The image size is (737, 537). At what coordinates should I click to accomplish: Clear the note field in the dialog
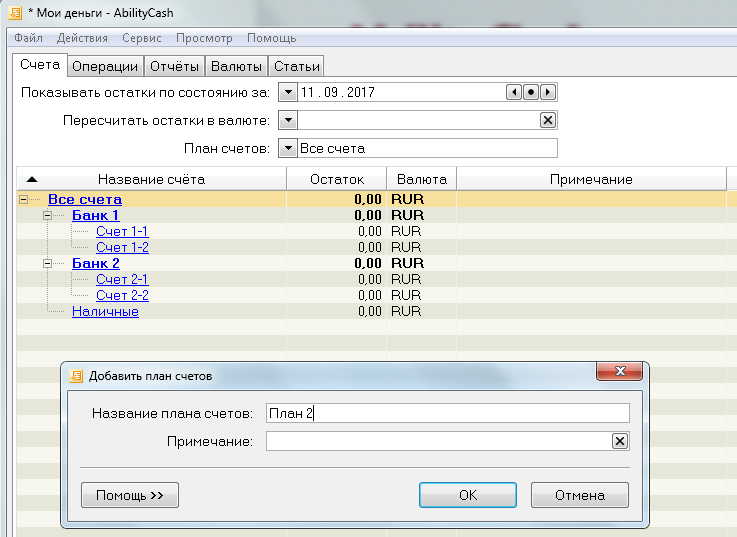point(619,442)
